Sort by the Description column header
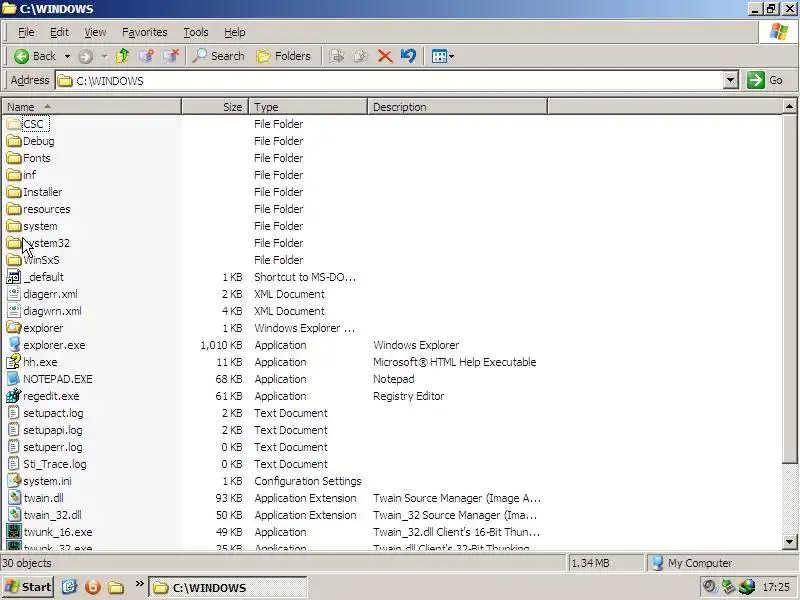Viewport: 800px width, 600px height. 457,107
